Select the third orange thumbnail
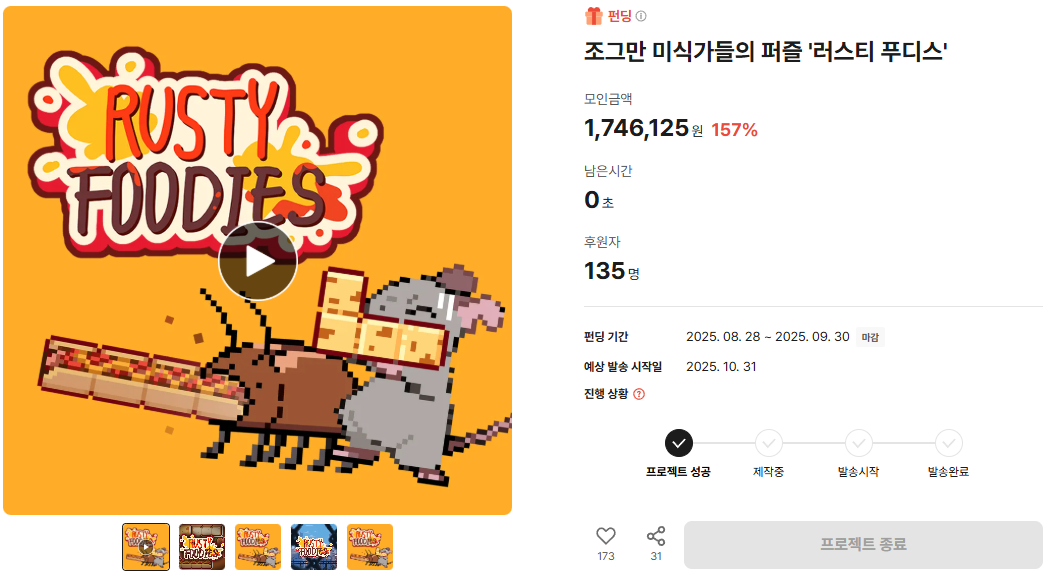Screen dimensions: 1051x580 click(x=258, y=547)
